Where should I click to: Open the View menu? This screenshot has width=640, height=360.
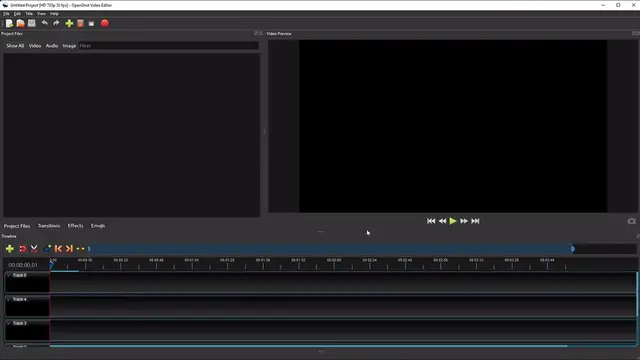(41, 13)
